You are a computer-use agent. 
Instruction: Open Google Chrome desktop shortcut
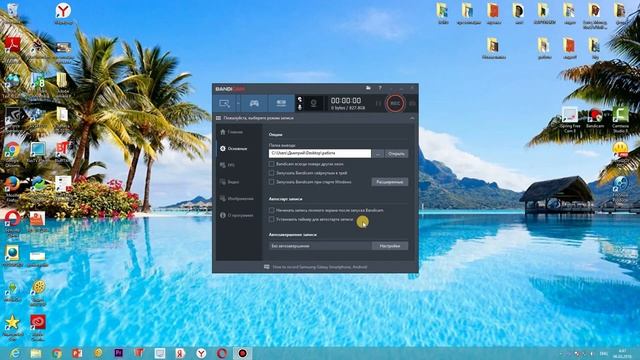coord(12,154)
